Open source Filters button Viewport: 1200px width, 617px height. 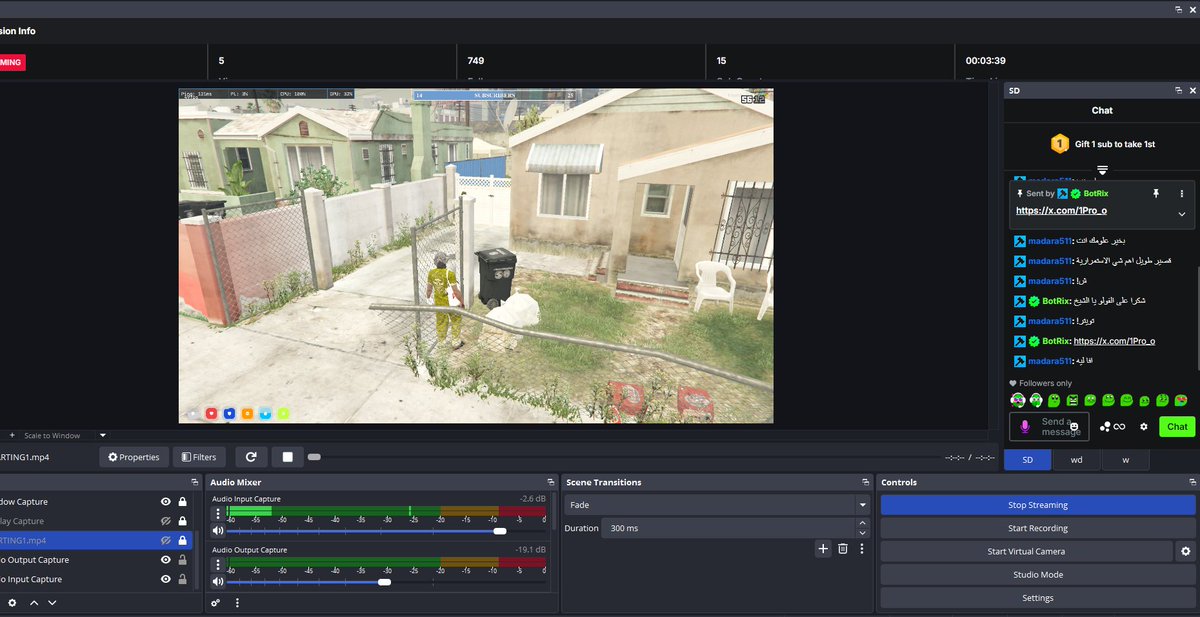tap(199, 457)
